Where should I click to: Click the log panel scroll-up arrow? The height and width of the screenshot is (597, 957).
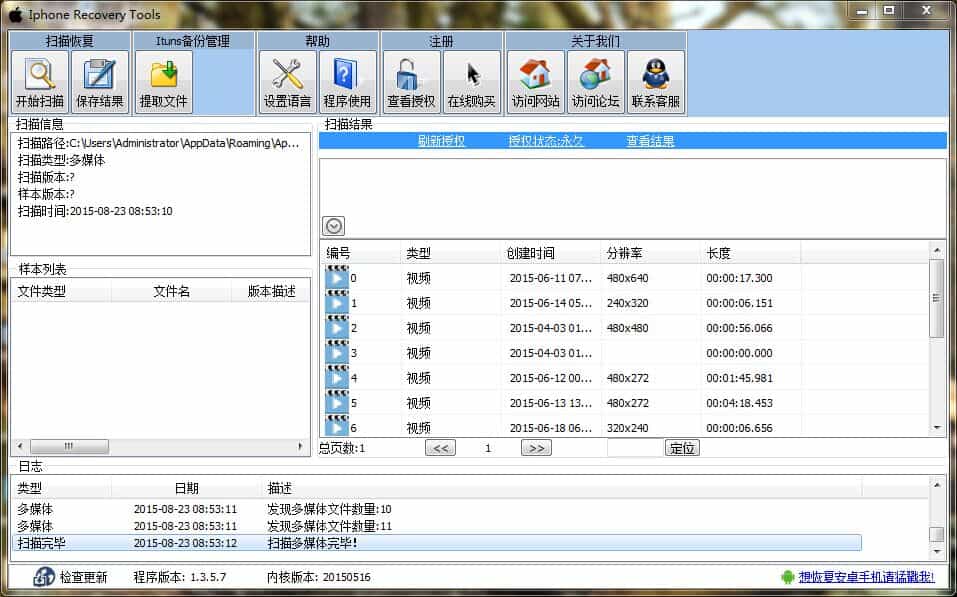click(x=937, y=485)
